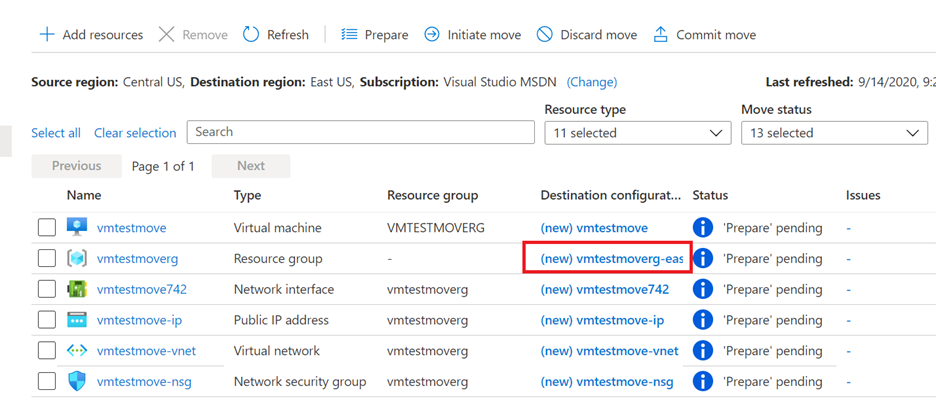The height and width of the screenshot is (401, 936).
Task: Click into the Search resources field
Action: (361, 132)
